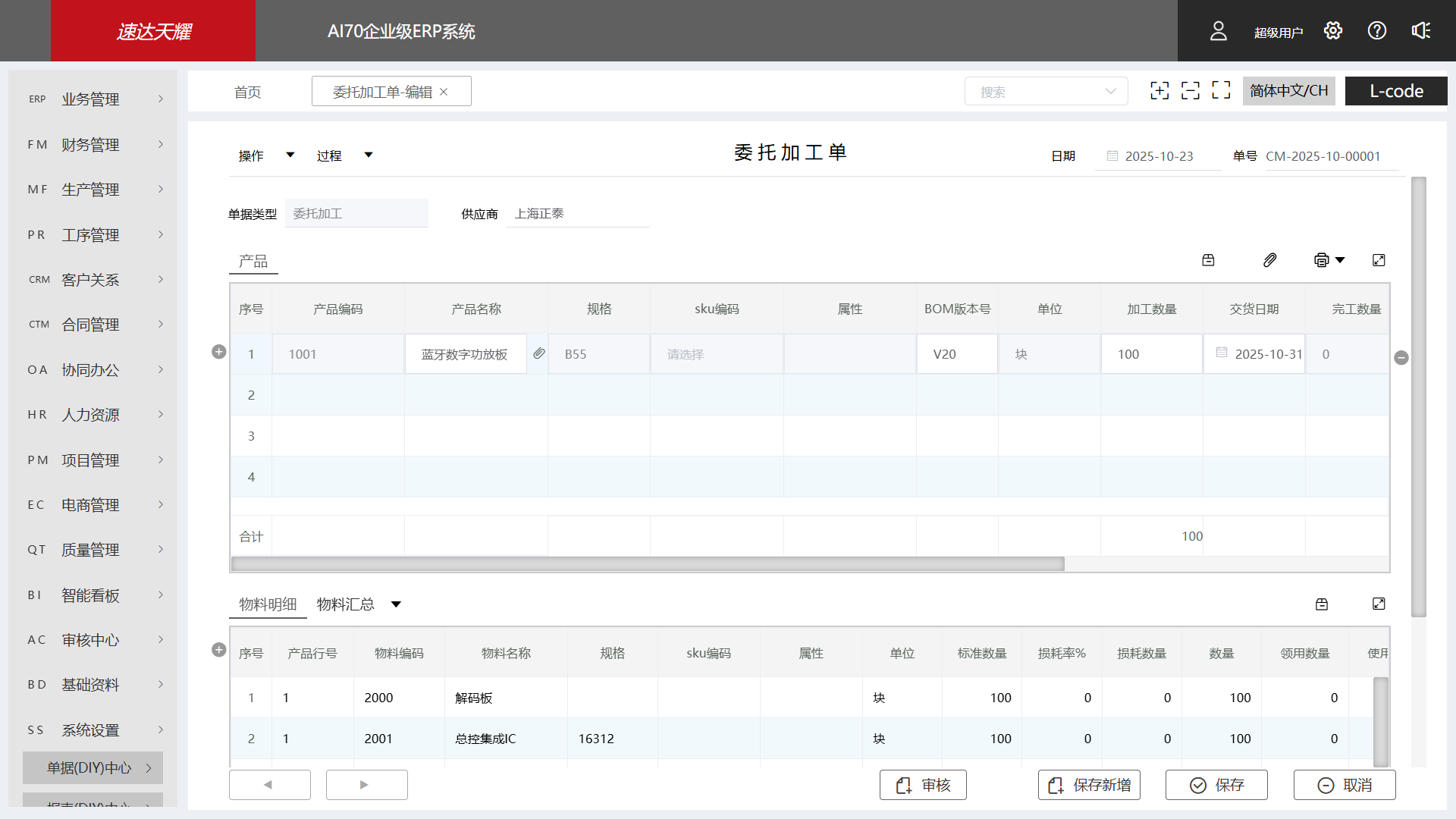Open the print icon for the product list
The width and height of the screenshot is (1456, 819).
pyautogui.click(x=1323, y=259)
